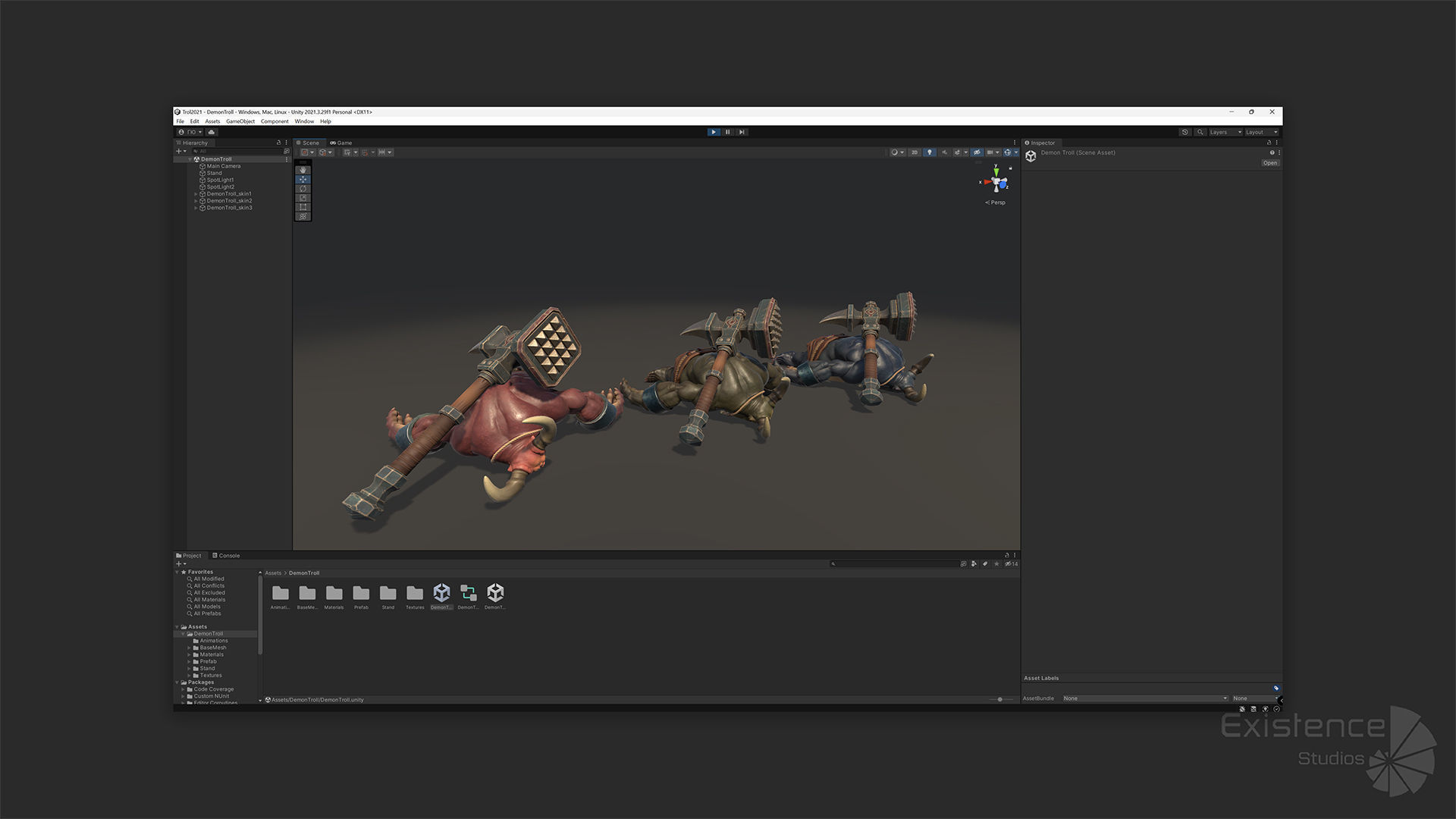Select the Scale tool in Scene
The image size is (1456, 819).
(303, 198)
